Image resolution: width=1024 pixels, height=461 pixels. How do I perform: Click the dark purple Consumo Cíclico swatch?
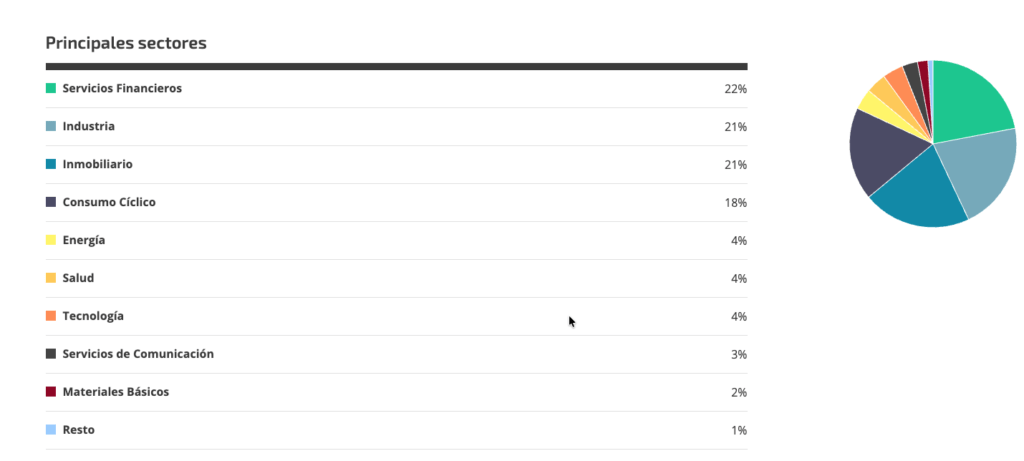pyautogui.click(x=51, y=202)
